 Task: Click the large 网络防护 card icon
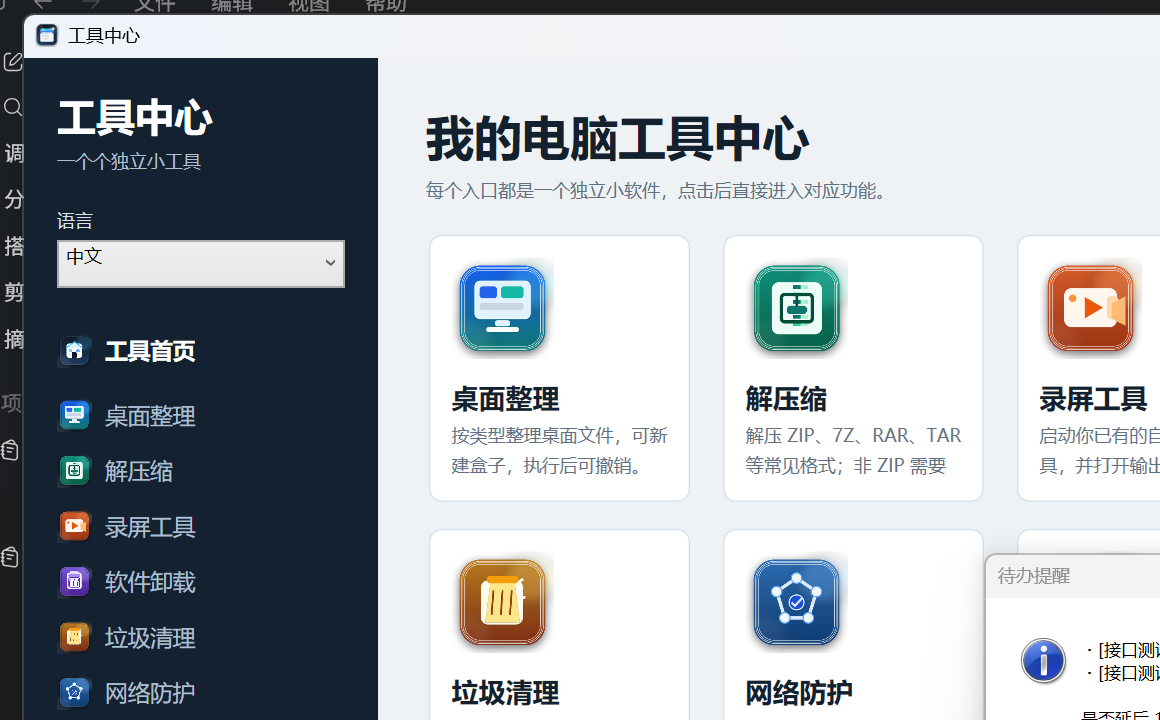coord(796,602)
